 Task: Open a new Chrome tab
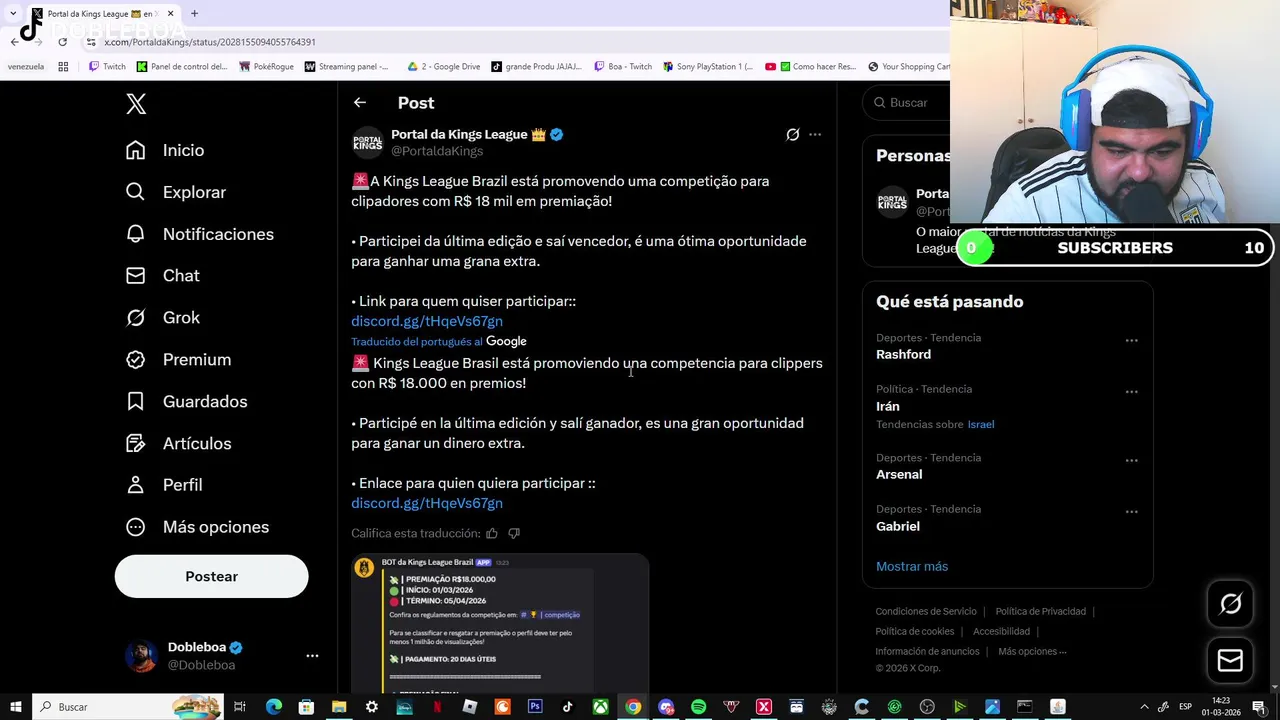tap(194, 14)
